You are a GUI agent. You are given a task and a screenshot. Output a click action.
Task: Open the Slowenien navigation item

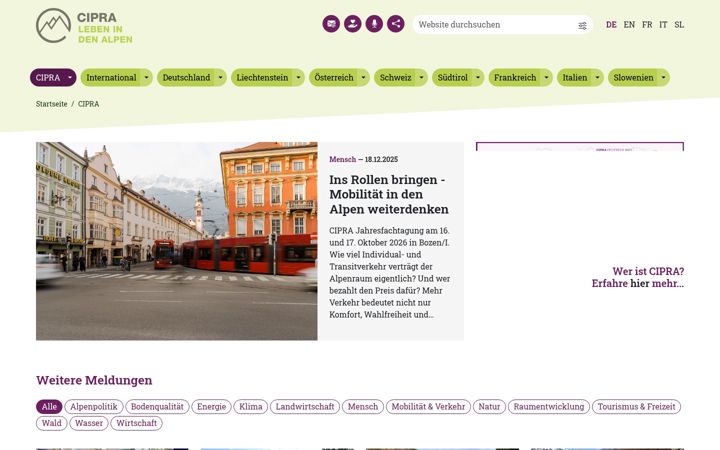pos(633,78)
